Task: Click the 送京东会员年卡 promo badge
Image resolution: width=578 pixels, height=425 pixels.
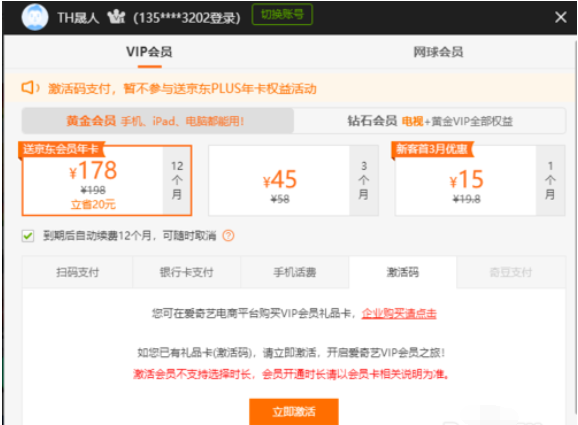Action: coord(61,149)
